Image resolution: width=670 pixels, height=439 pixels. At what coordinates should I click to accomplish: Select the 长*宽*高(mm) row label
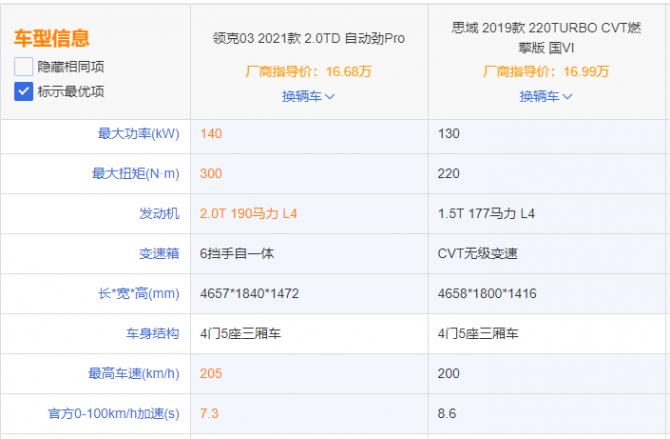138,294
